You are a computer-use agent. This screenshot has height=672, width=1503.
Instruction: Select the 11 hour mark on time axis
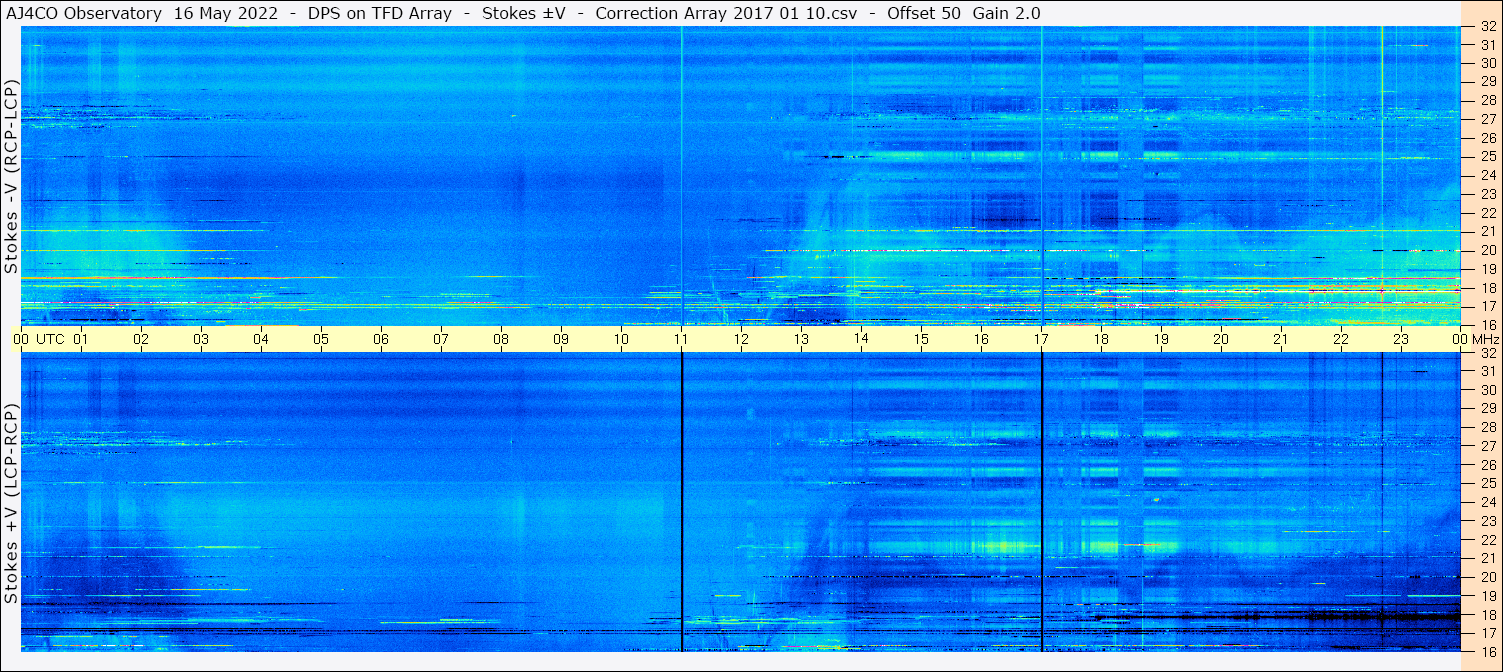point(681,339)
